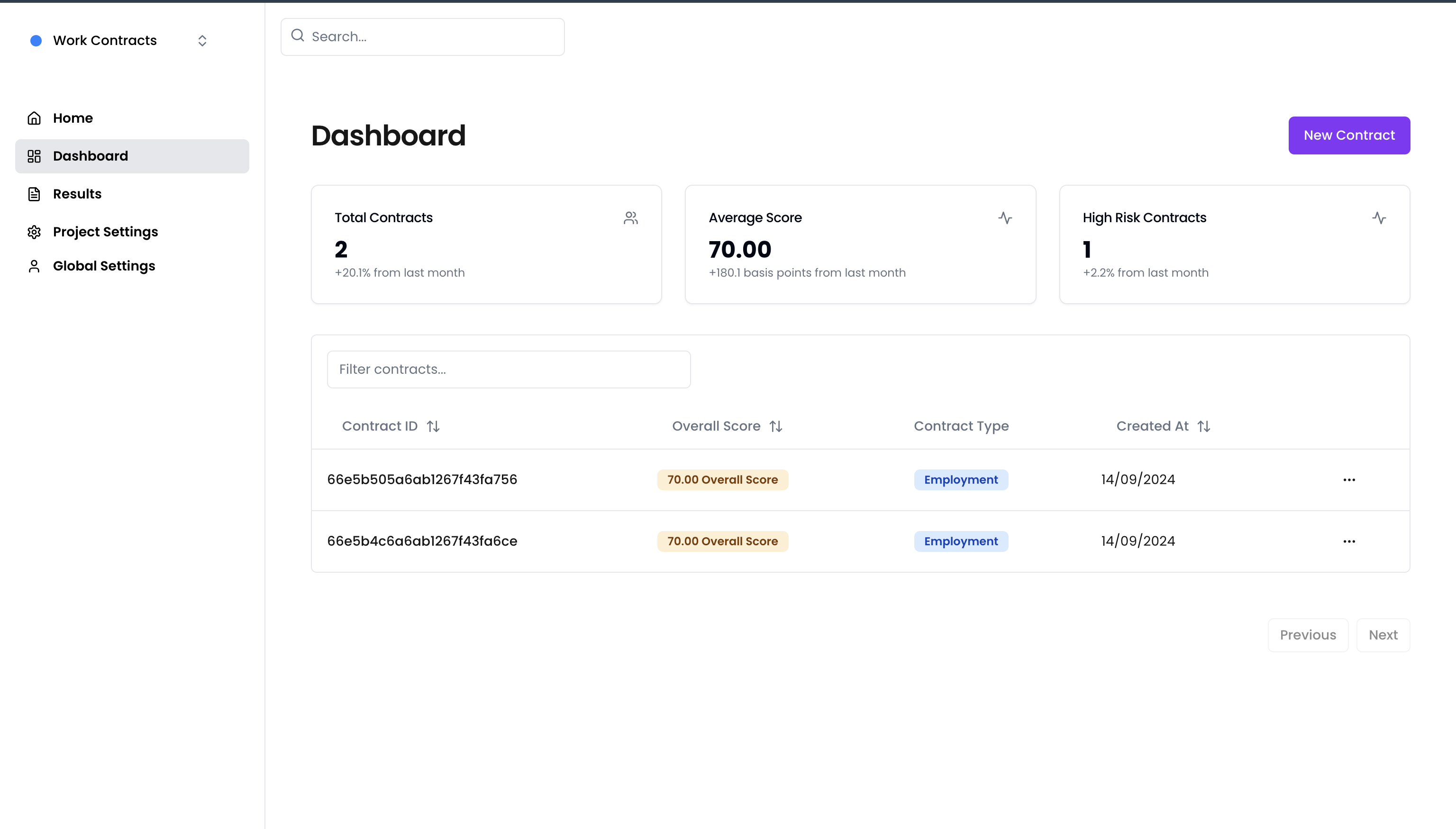Click the activity icon on Average Score card
The height and width of the screenshot is (829, 1456).
point(1005,218)
